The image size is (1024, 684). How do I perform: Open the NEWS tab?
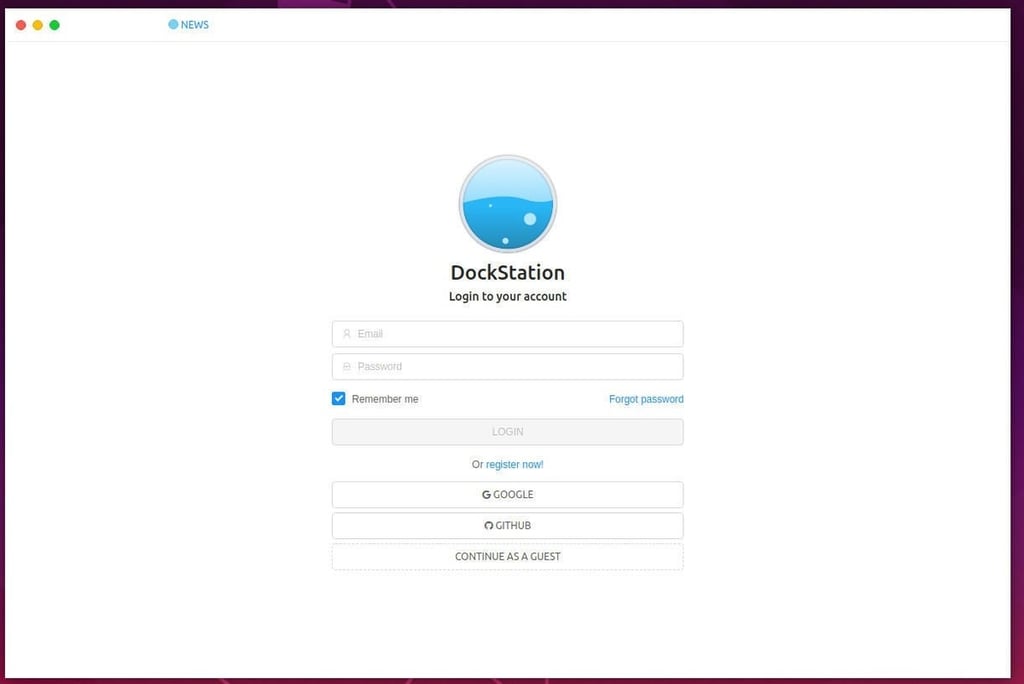(188, 25)
